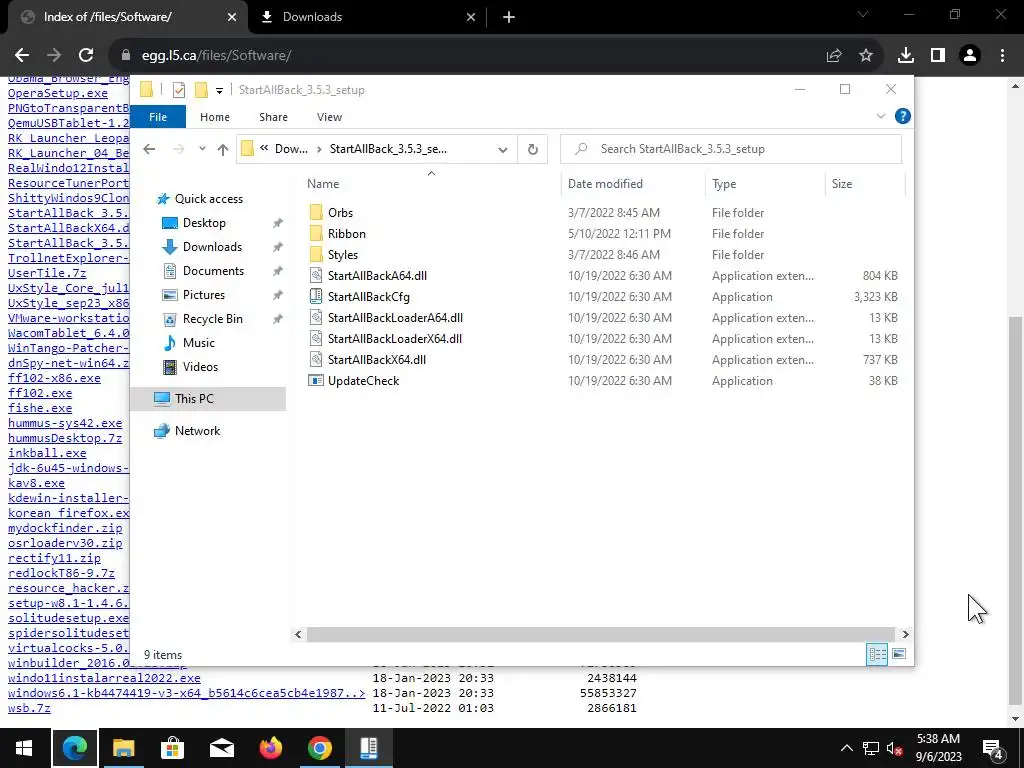Open a new Chrome tab
1024x768 pixels.
point(509,17)
